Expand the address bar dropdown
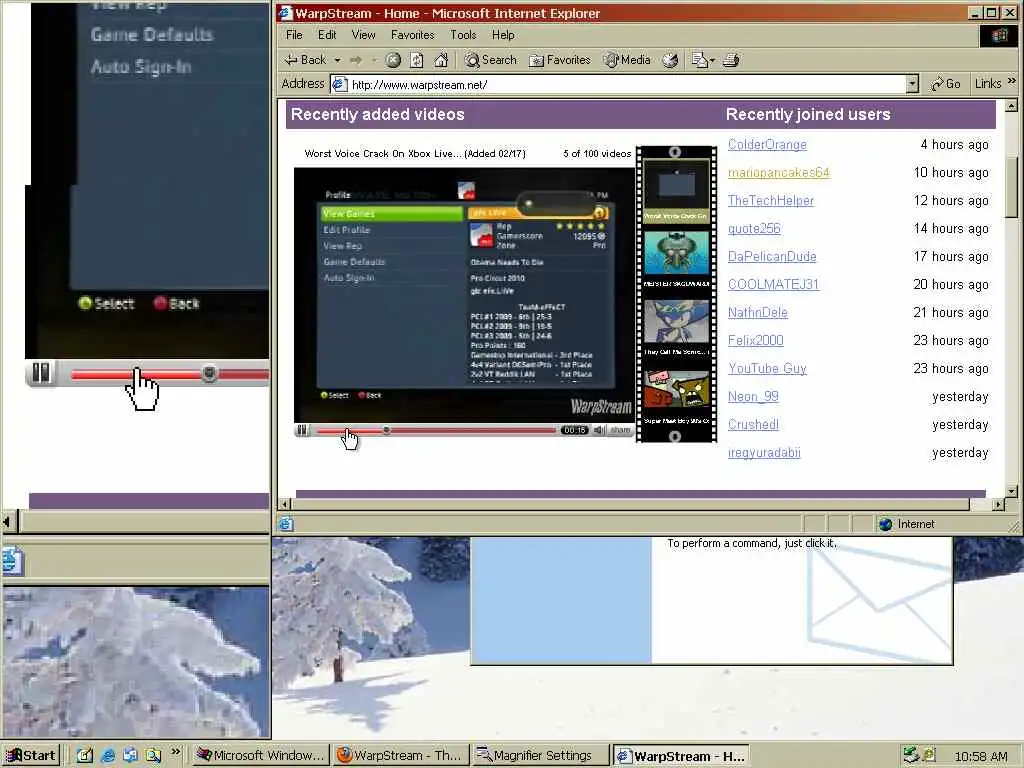This screenshot has height=768, width=1024. click(x=912, y=84)
